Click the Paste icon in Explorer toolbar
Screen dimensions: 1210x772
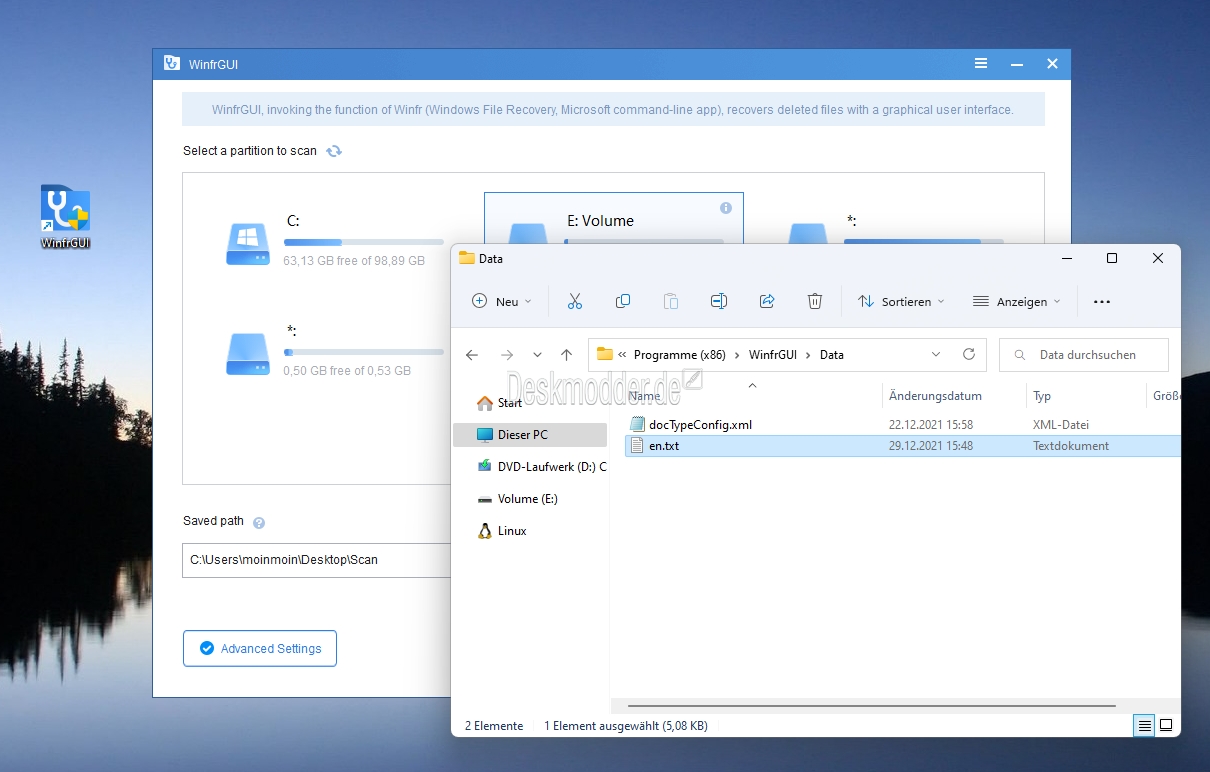pos(671,301)
